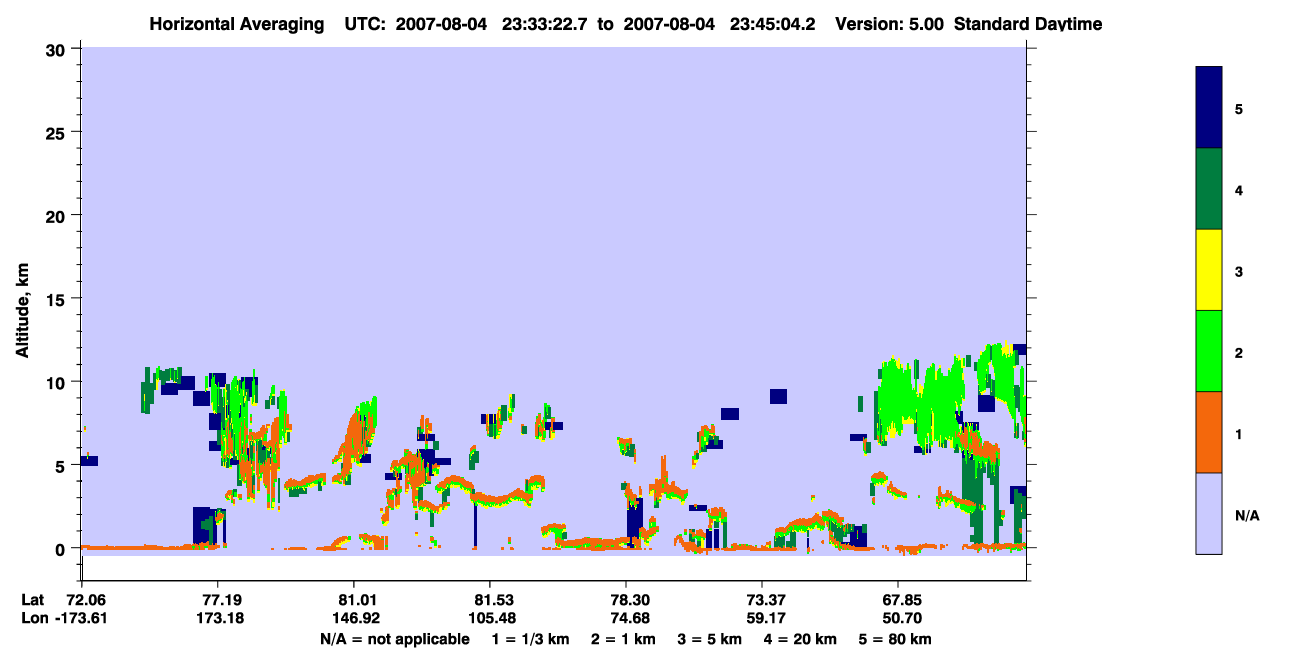
Task: Click the longitude value '146.92'
Action: (x=354, y=618)
